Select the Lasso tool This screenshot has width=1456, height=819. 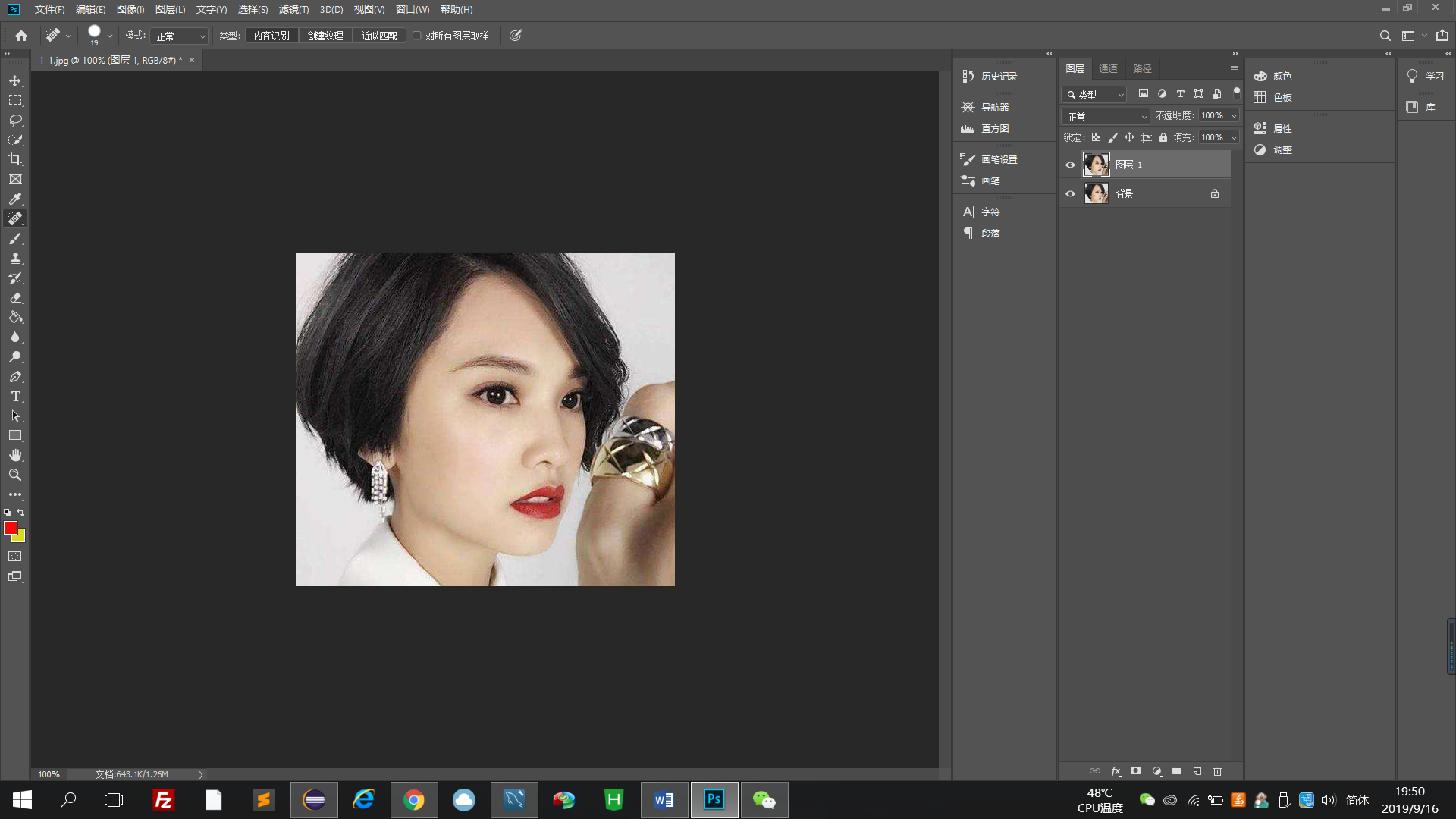point(15,120)
